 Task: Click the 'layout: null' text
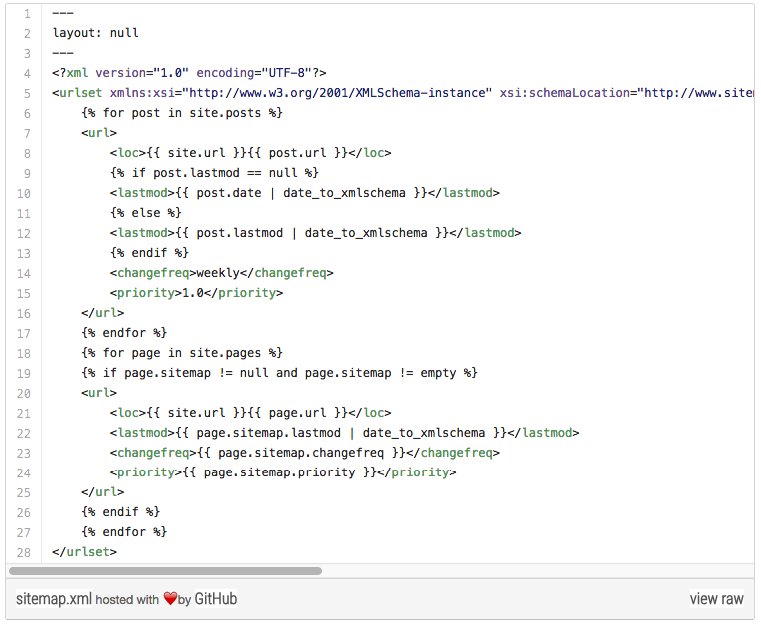pos(96,32)
